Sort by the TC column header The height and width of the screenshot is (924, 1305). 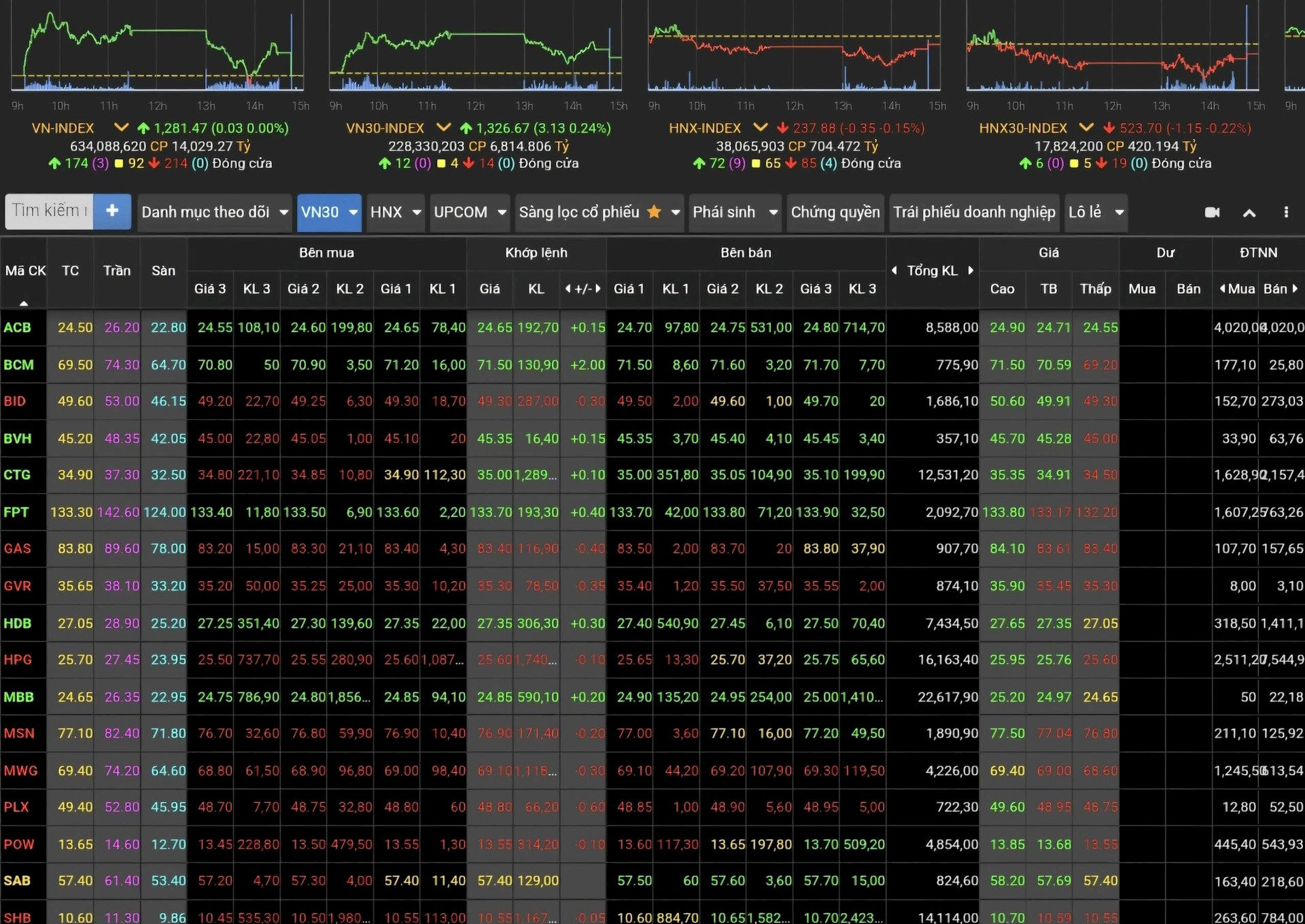tap(70, 271)
